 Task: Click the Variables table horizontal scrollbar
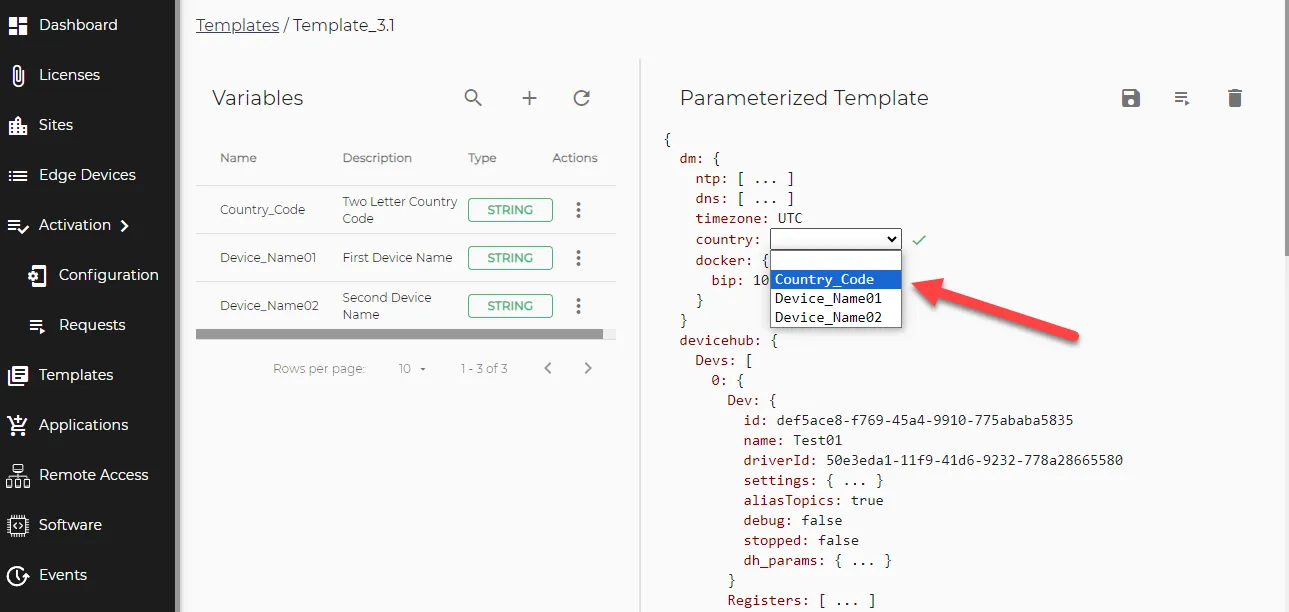click(x=400, y=335)
